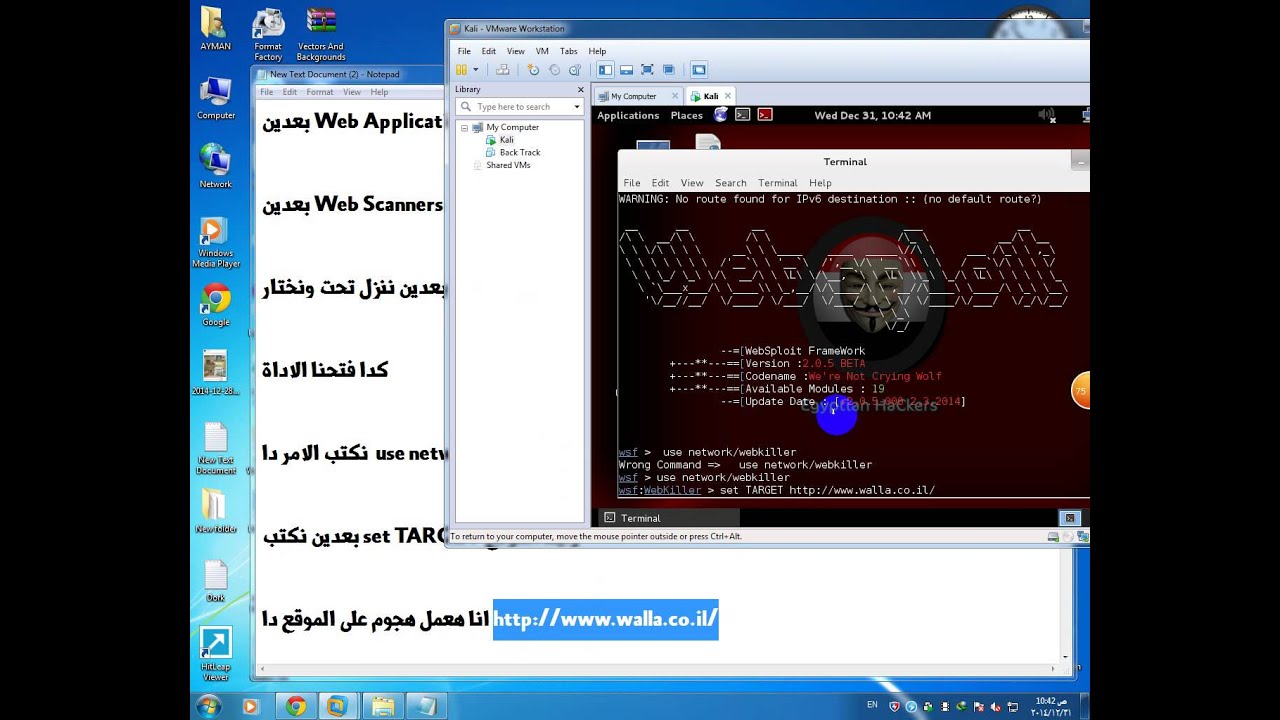Screen dimensions: 1280x720
Task: Open the red root terminal launcher in Kali panel
Action: click(x=765, y=115)
